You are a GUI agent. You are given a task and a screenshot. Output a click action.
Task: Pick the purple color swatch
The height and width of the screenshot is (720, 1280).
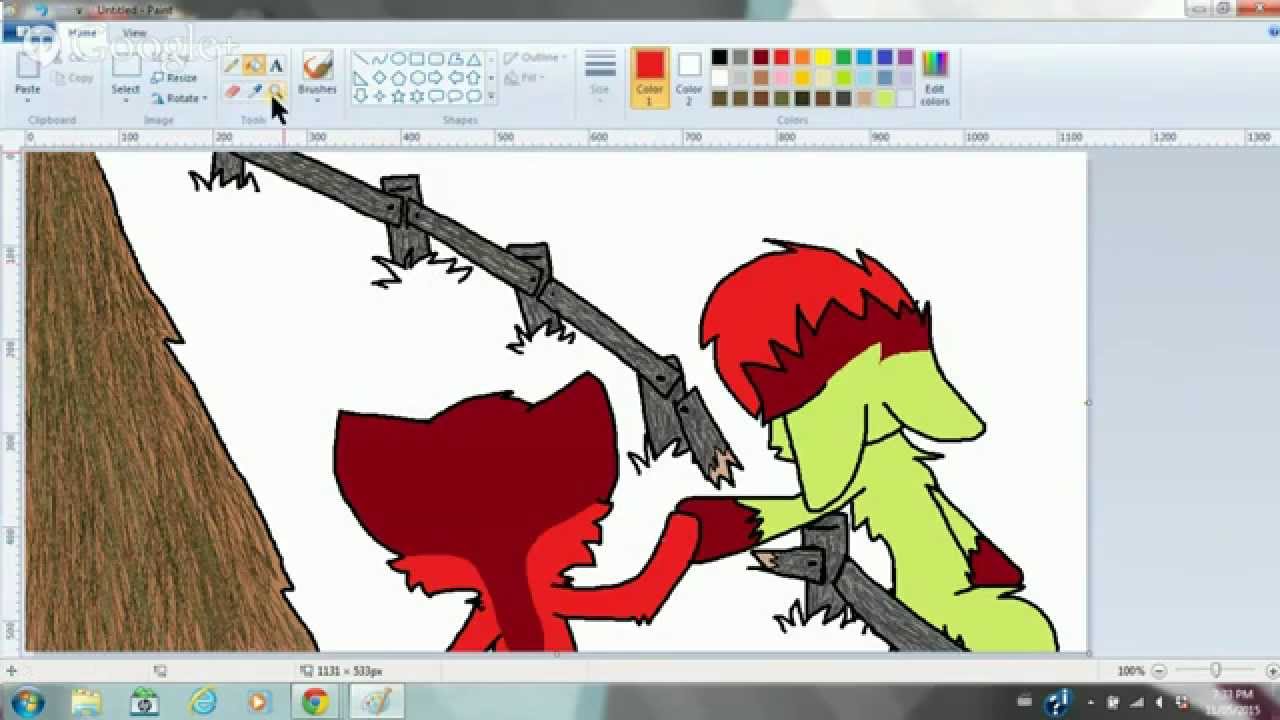[x=906, y=57]
